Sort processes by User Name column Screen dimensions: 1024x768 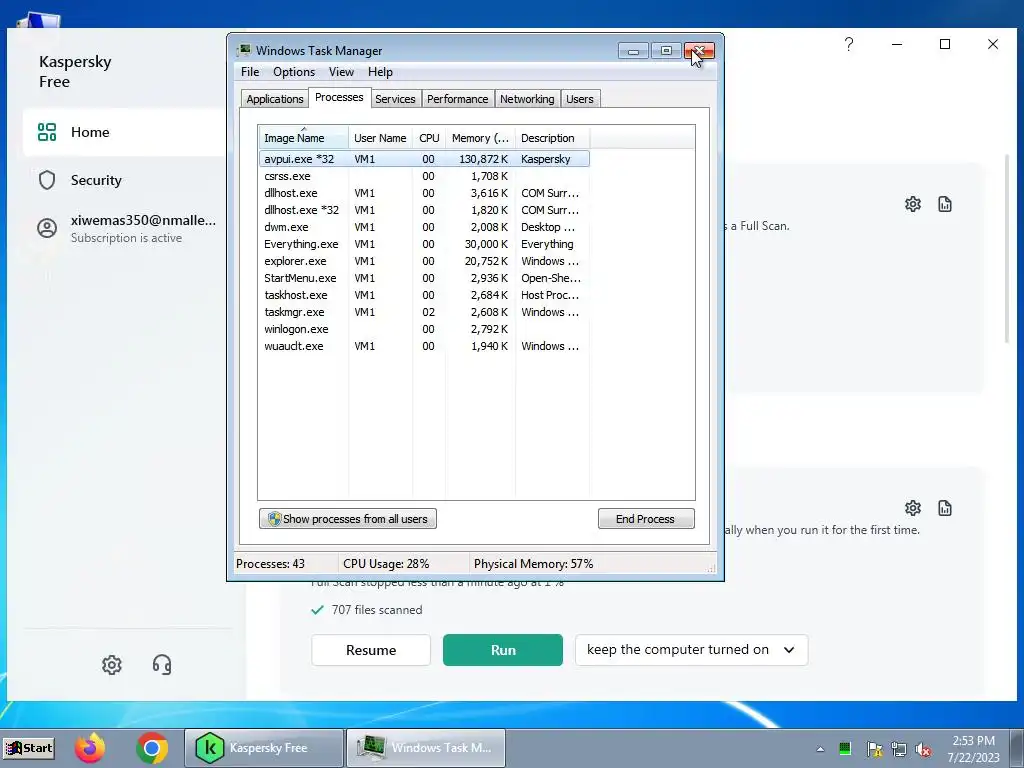(x=380, y=138)
